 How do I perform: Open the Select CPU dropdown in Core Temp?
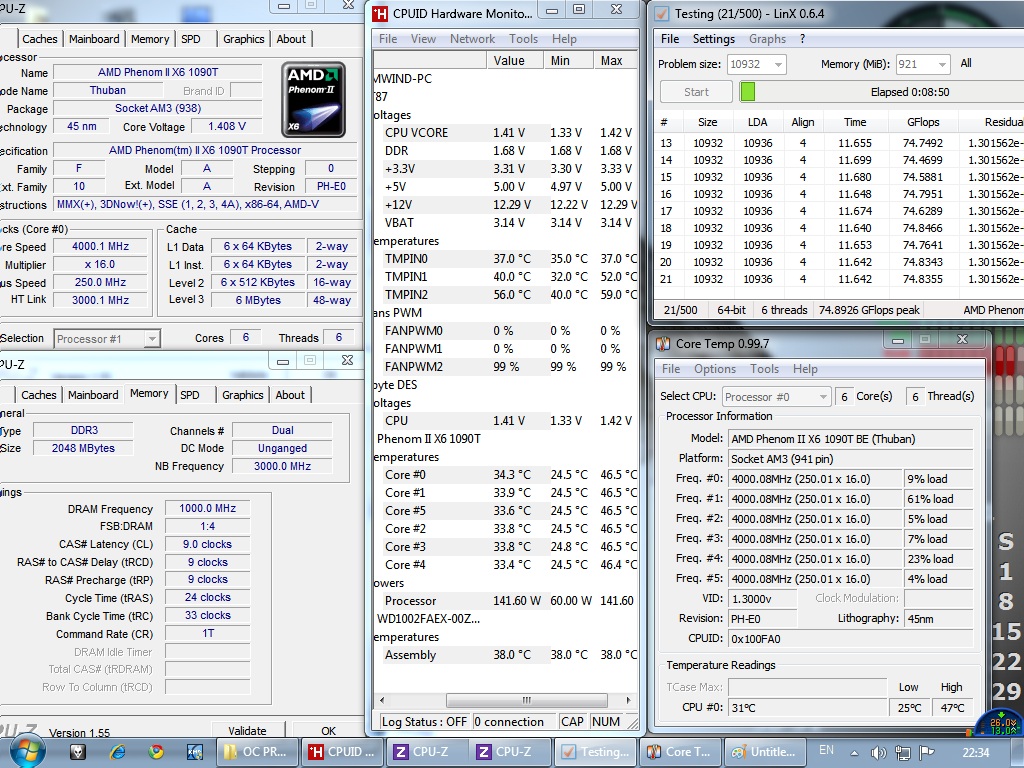tap(823, 397)
